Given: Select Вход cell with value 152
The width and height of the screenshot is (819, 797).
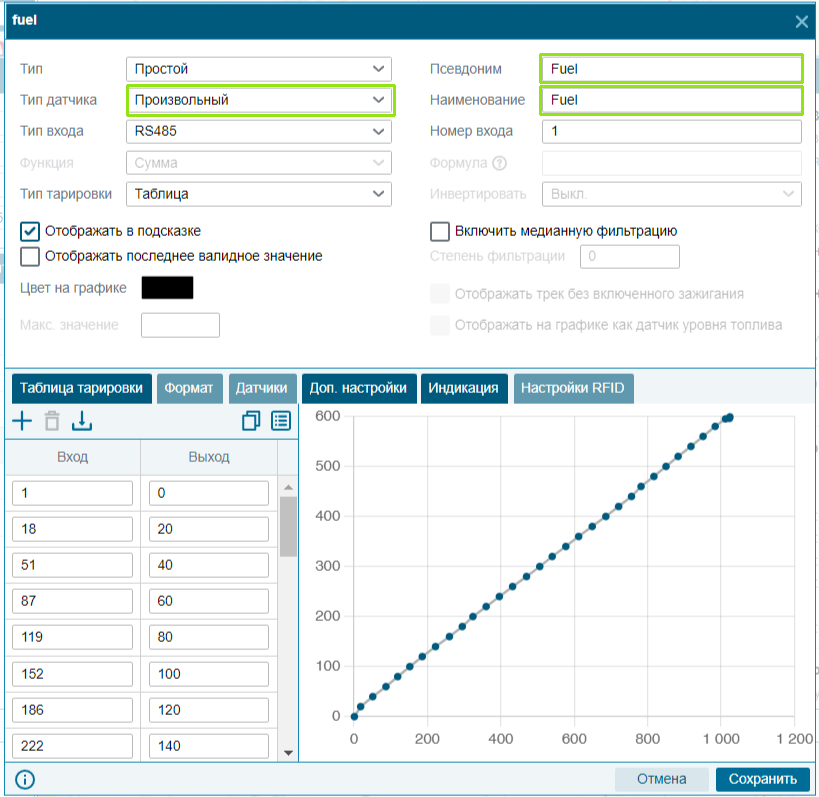Looking at the screenshot, I should (72, 674).
